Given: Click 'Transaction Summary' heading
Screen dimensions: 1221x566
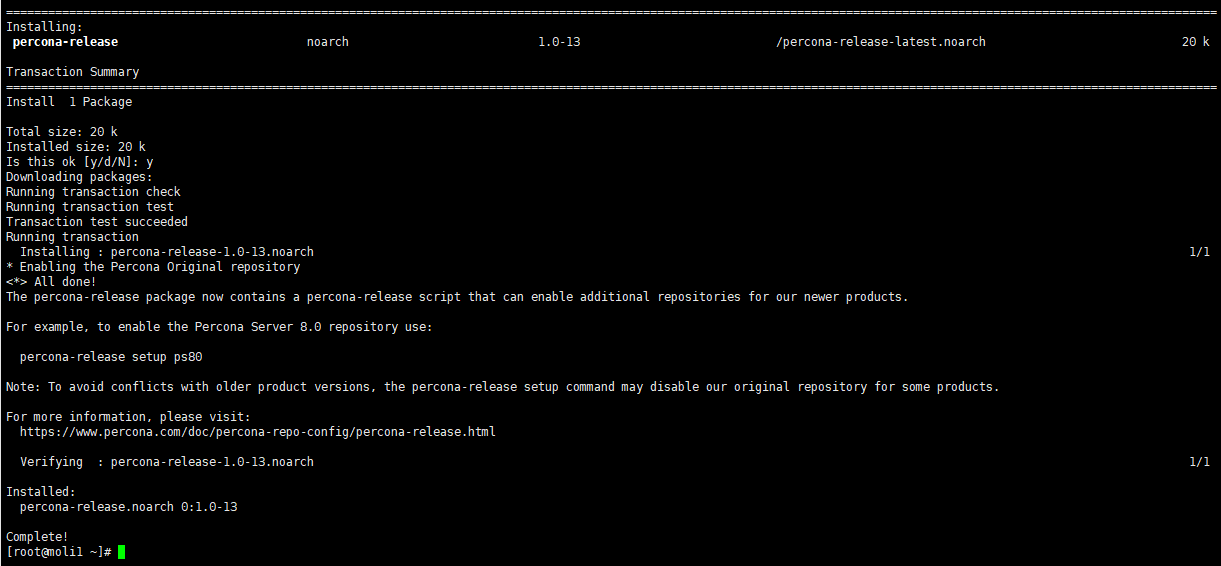Looking at the screenshot, I should tap(73, 72).
